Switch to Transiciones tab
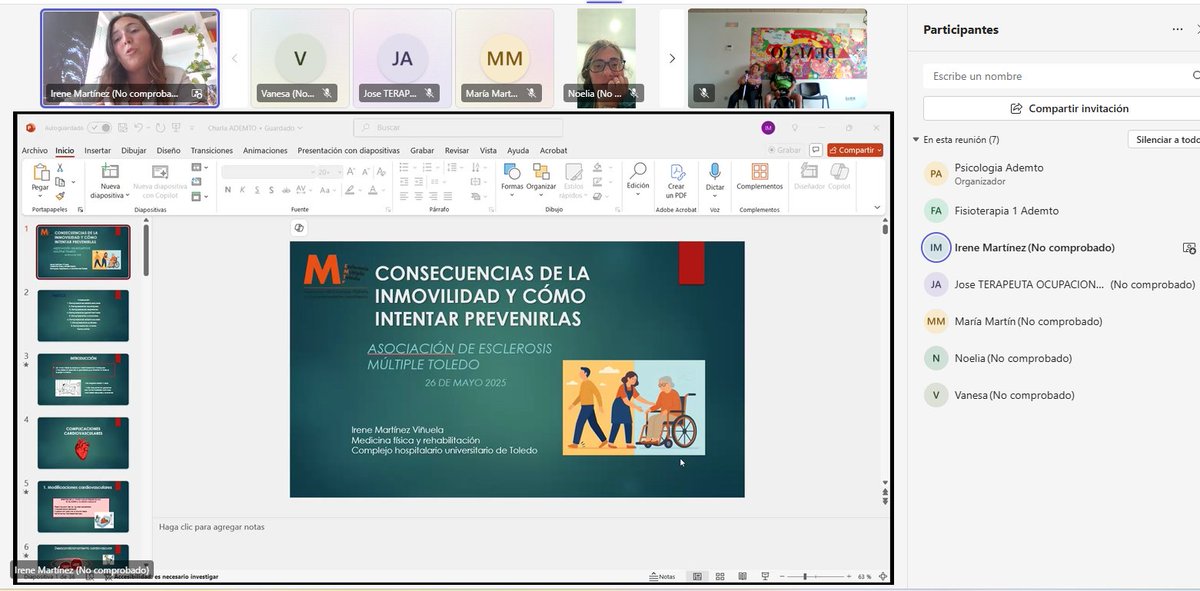 (212, 150)
